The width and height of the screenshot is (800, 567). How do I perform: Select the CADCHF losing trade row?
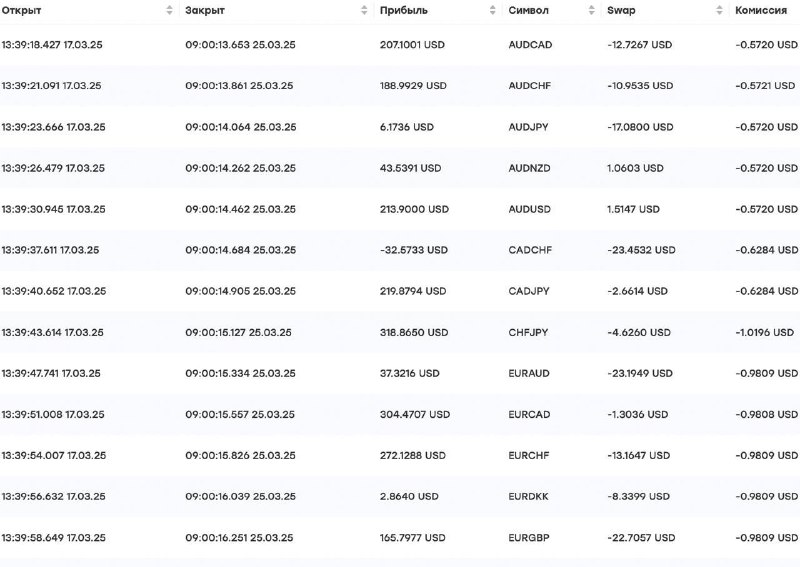coord(400,250)
